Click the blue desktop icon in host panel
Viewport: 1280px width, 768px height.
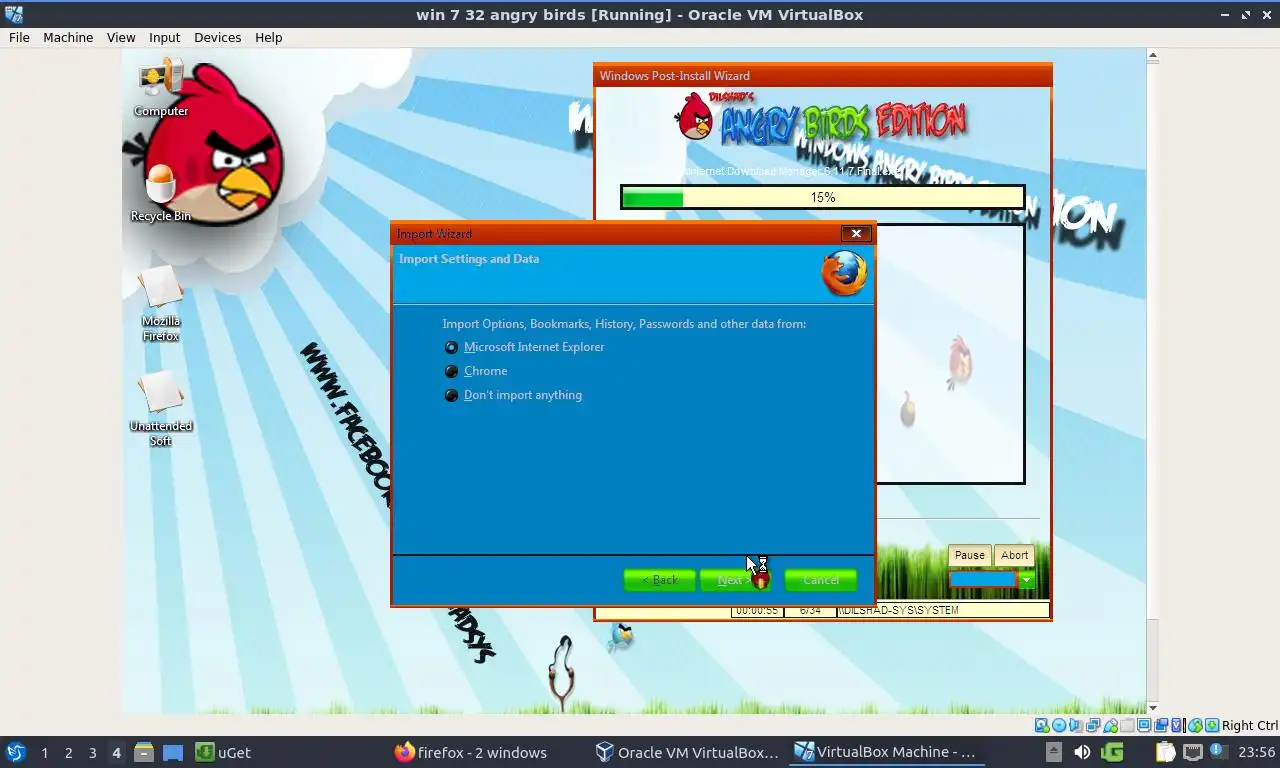pos(173,752)
